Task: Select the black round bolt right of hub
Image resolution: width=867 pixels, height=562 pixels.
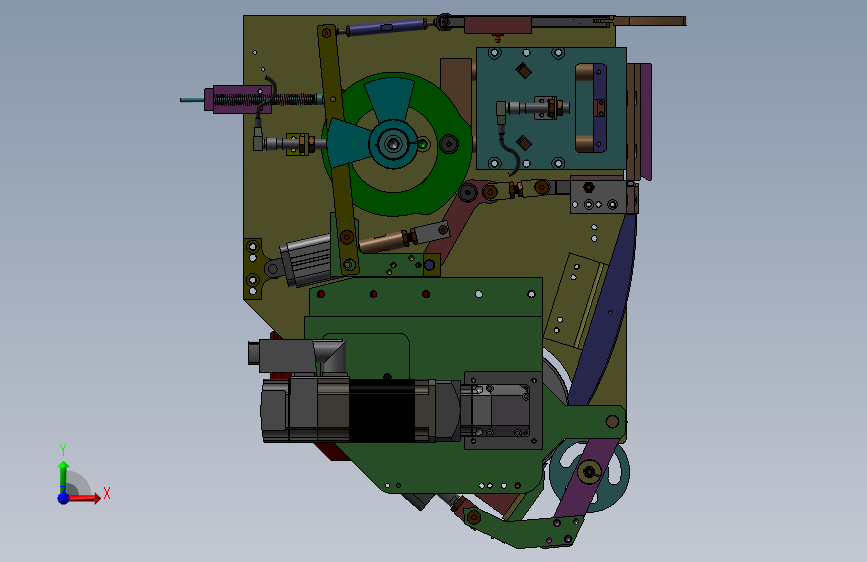Action: coord(448,144)
